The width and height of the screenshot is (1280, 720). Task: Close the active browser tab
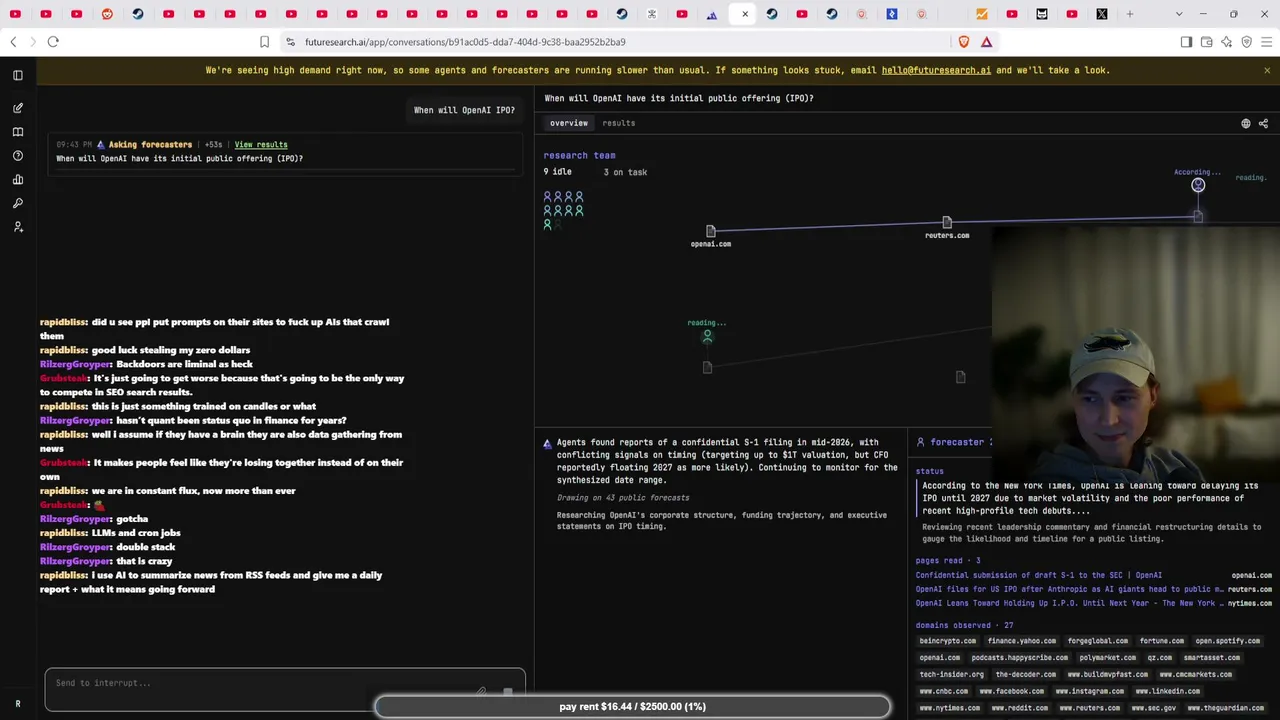click(745, 14)
